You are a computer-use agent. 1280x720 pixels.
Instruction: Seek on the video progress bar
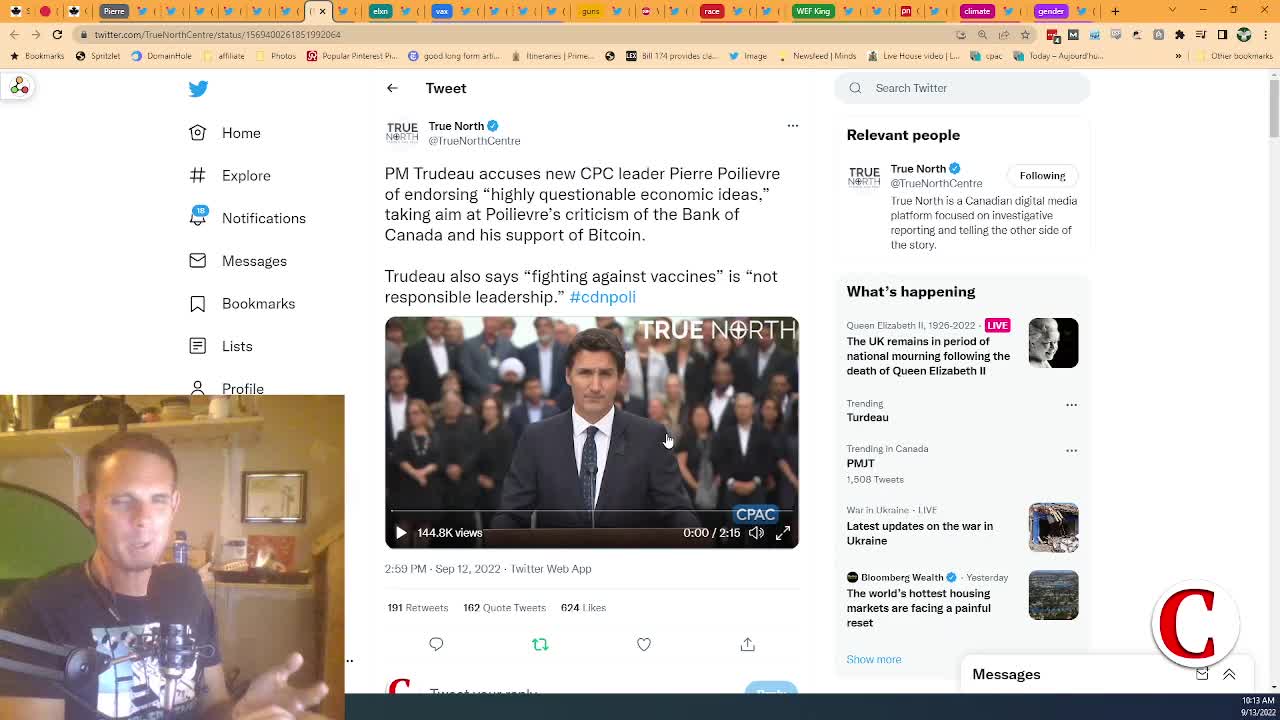click(591, 511)
